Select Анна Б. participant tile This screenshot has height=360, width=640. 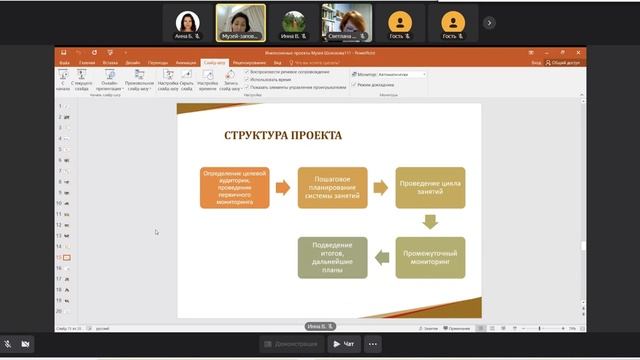pyautogui.click(x=188, y=23)
